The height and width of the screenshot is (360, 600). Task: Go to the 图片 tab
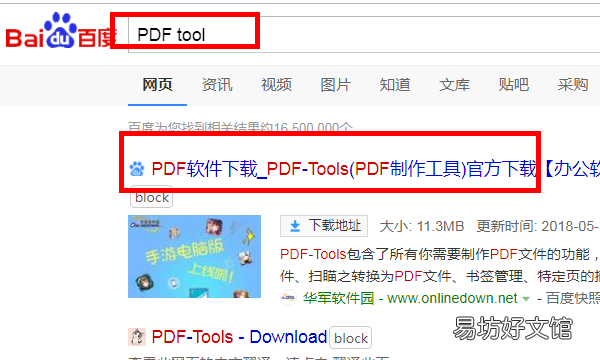coord(336,85)
